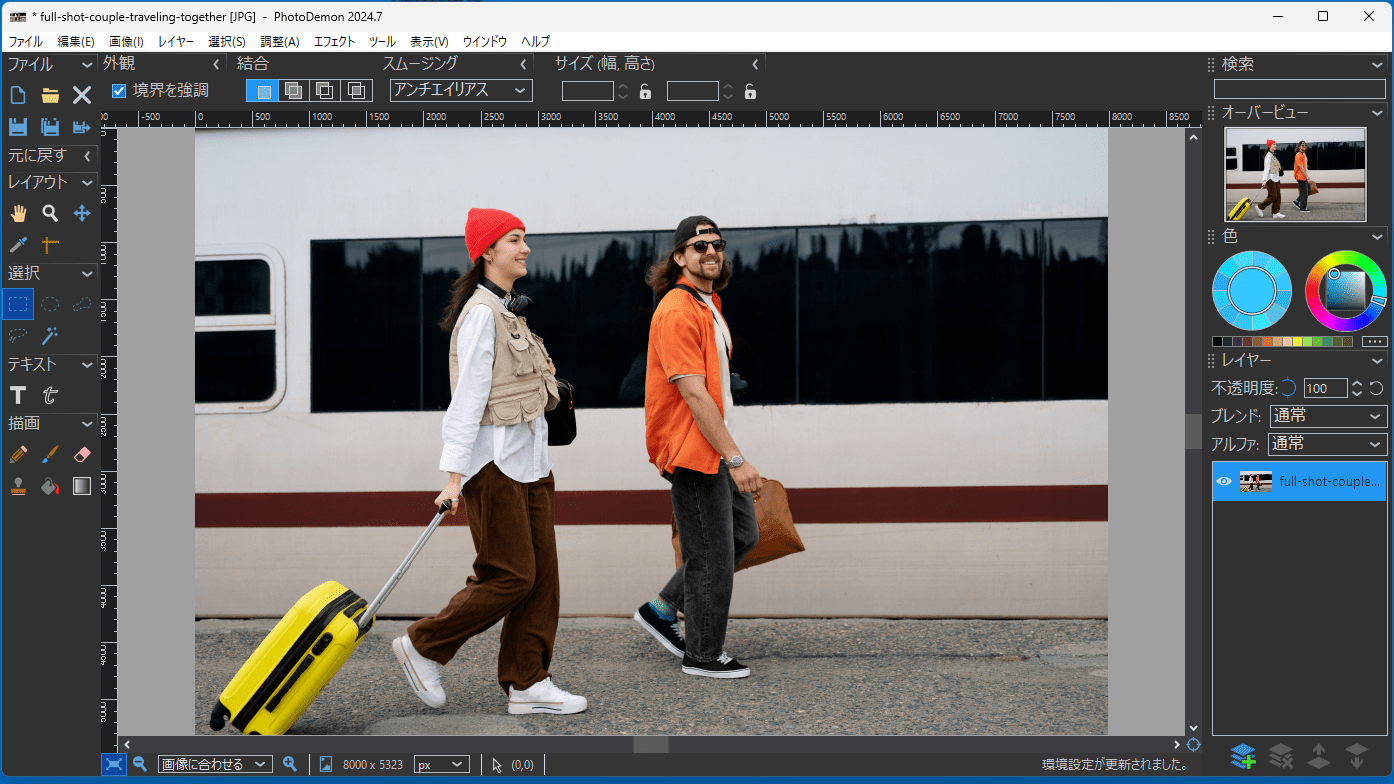Choose the Intersect selection combine mode
This screenshot has width=1394, height=784.
click(x=356, y=91)
